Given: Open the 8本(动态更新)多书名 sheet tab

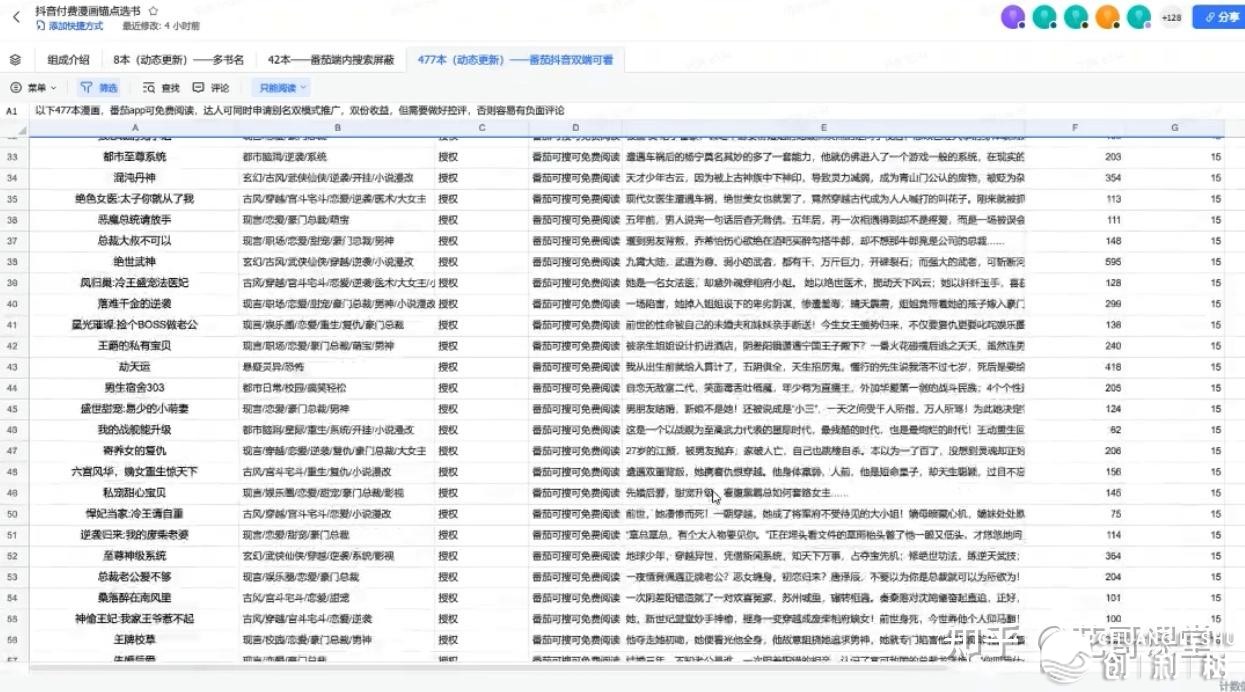Looking at the screenshot, I should coord(178,60).
